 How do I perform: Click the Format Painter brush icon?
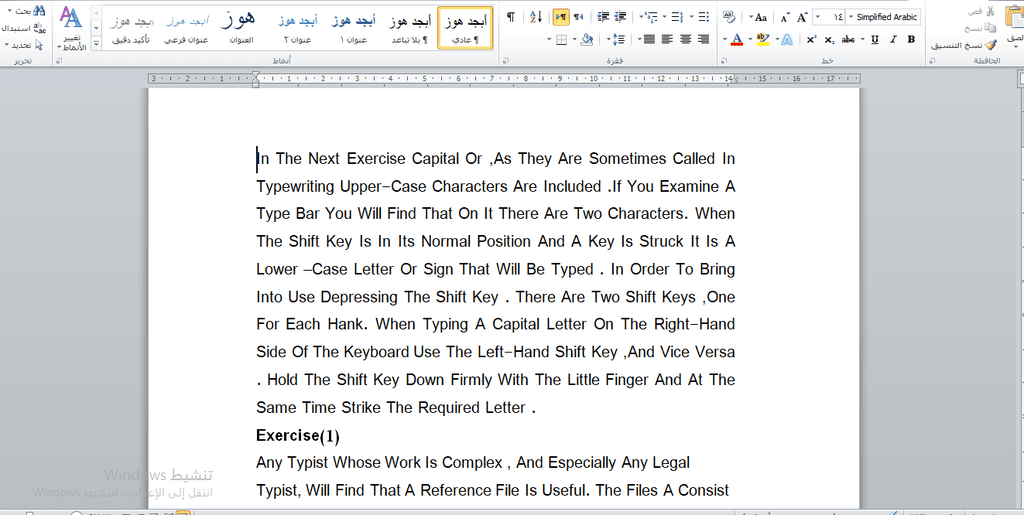(990, 45)
